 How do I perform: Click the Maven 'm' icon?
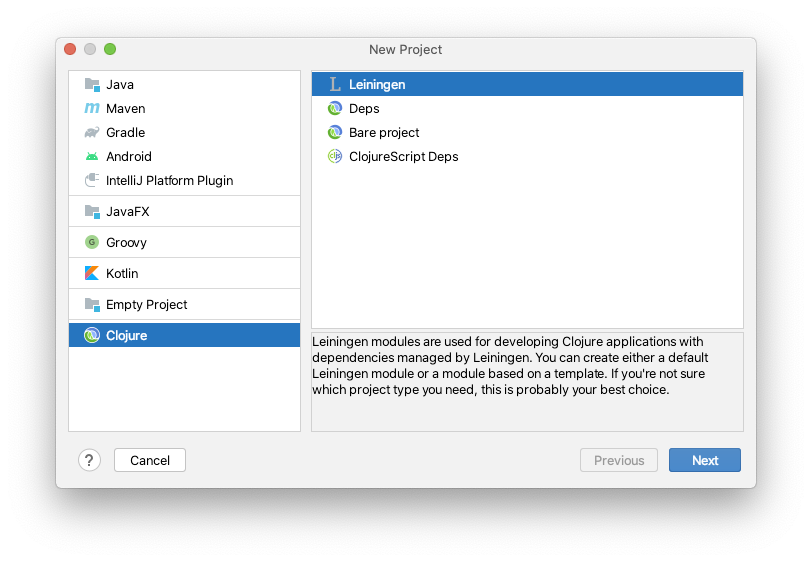pyautogui.click(x=92, y=108)
